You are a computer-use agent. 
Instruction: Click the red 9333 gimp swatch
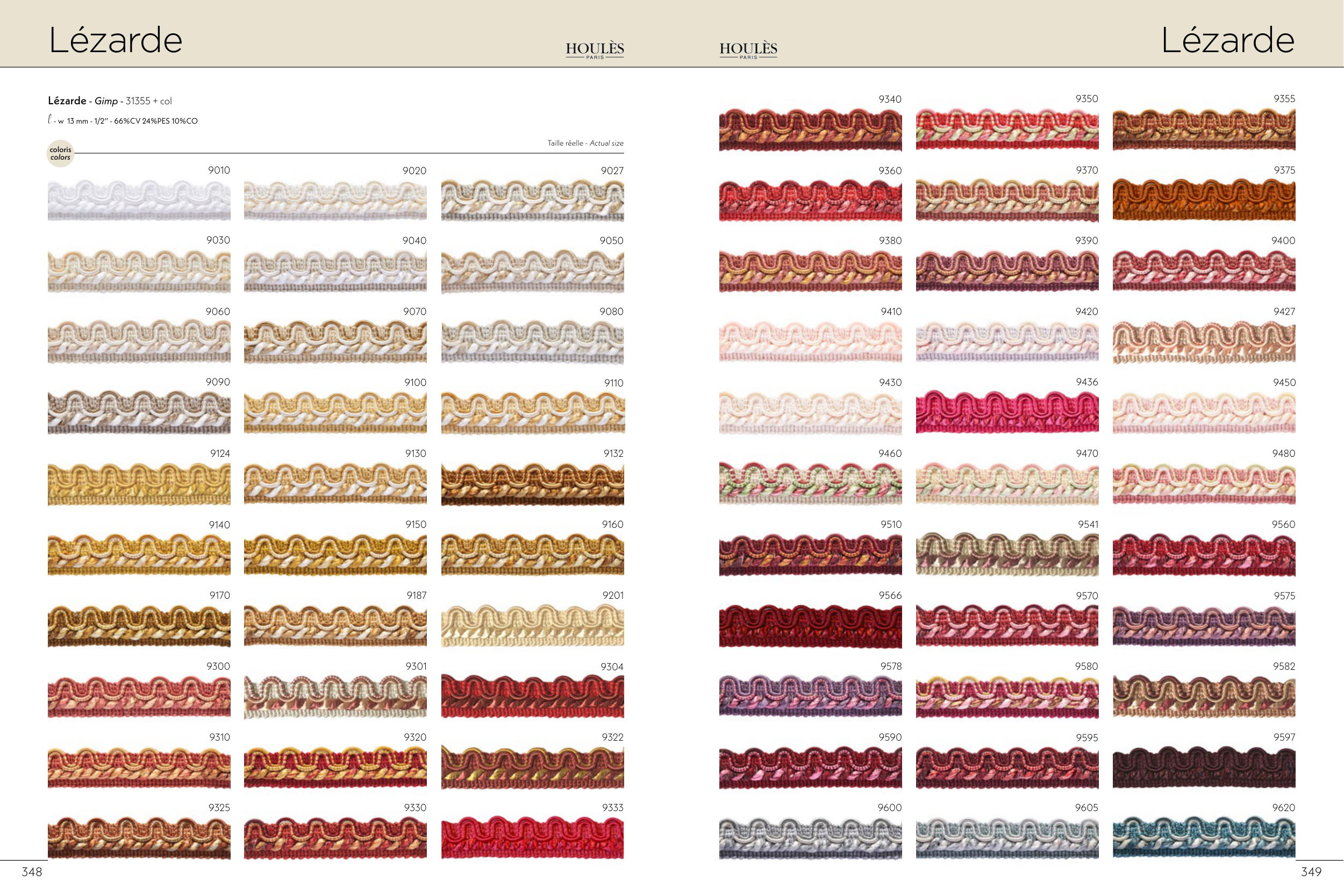[x=532, y=838]
